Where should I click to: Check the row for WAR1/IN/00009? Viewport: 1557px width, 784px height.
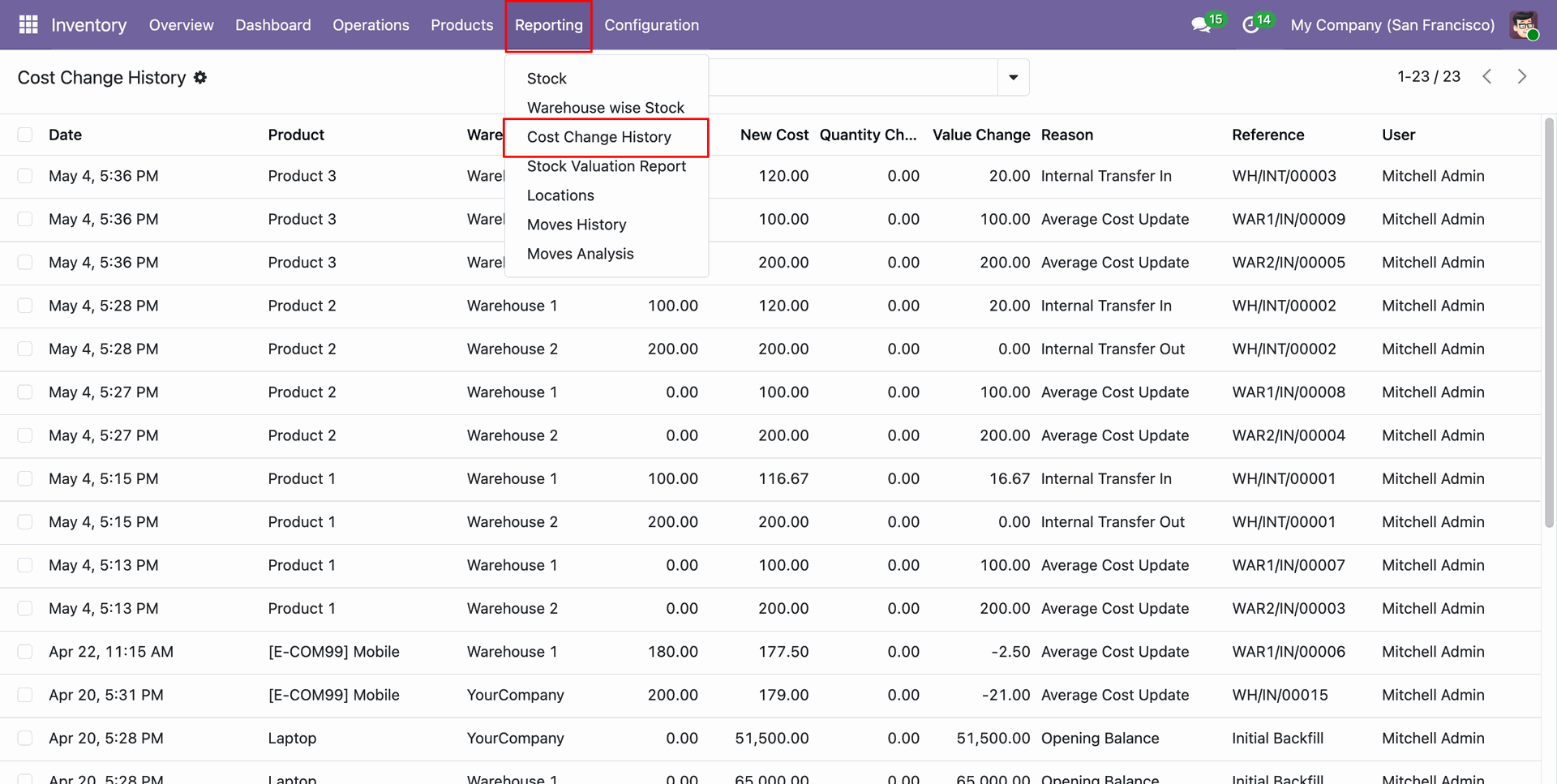pyautogui.click(x=25, y=219)
